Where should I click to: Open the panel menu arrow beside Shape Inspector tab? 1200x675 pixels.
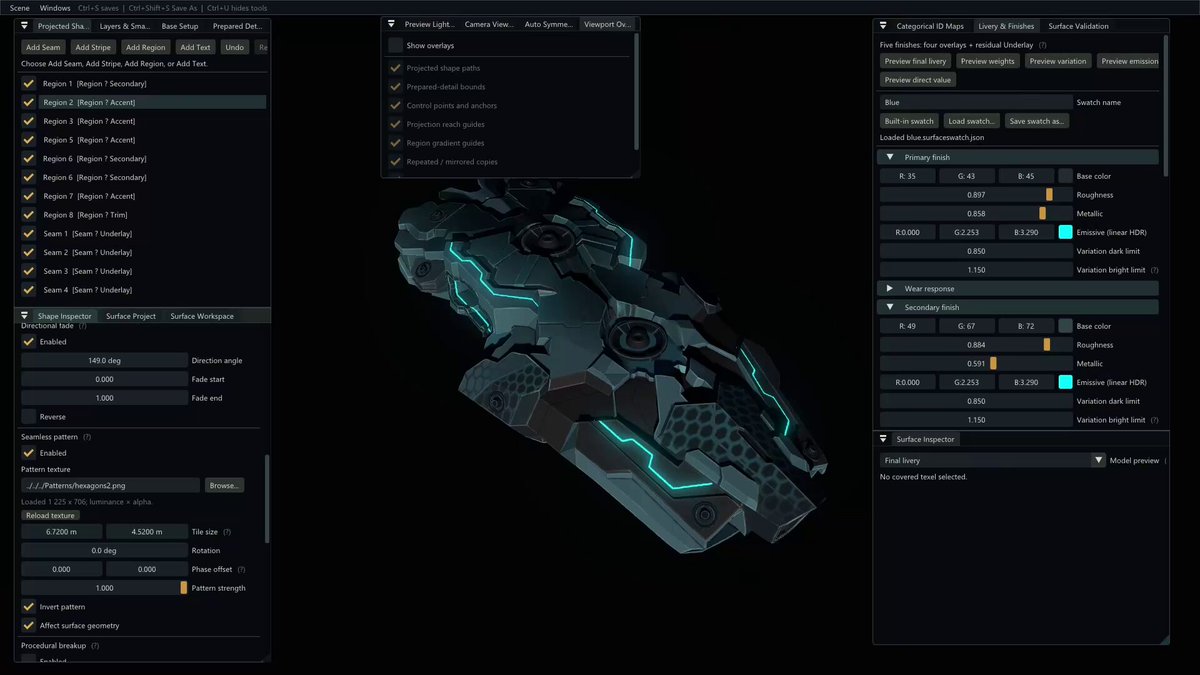tap(26, 316)
